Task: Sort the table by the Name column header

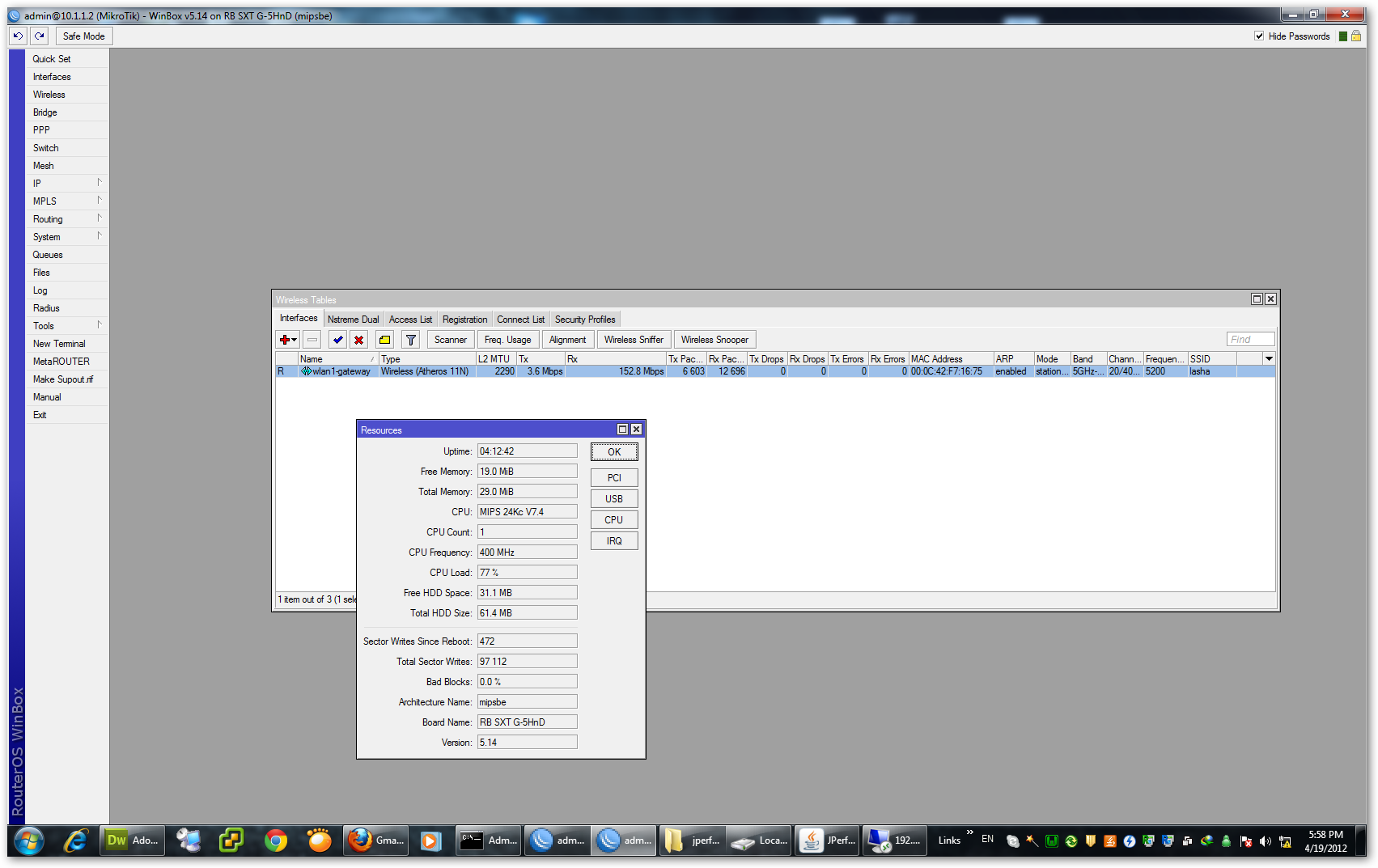Action: (338, 358)
